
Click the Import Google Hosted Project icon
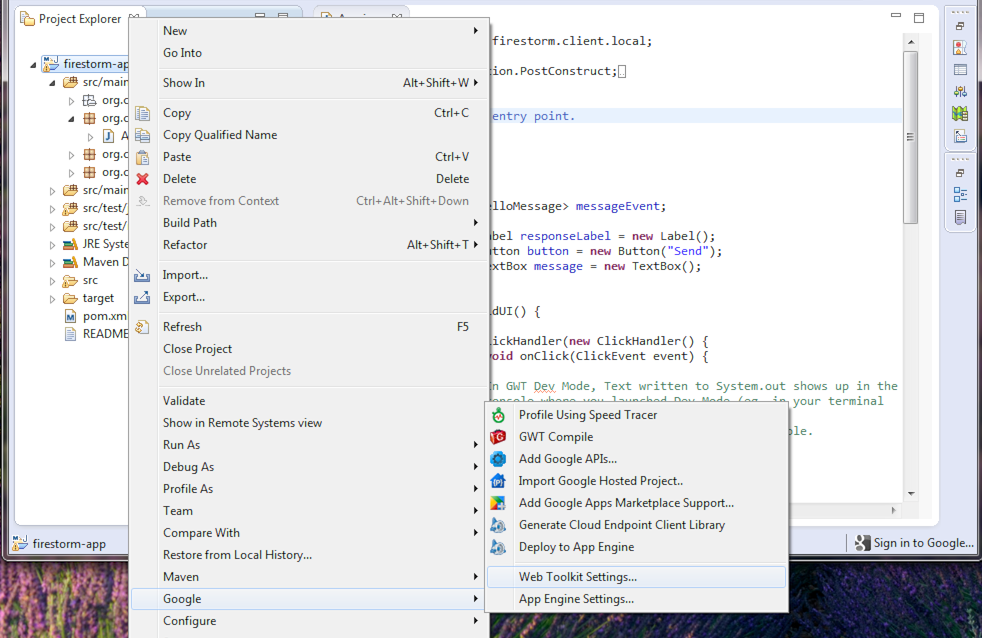coord(499,481)
